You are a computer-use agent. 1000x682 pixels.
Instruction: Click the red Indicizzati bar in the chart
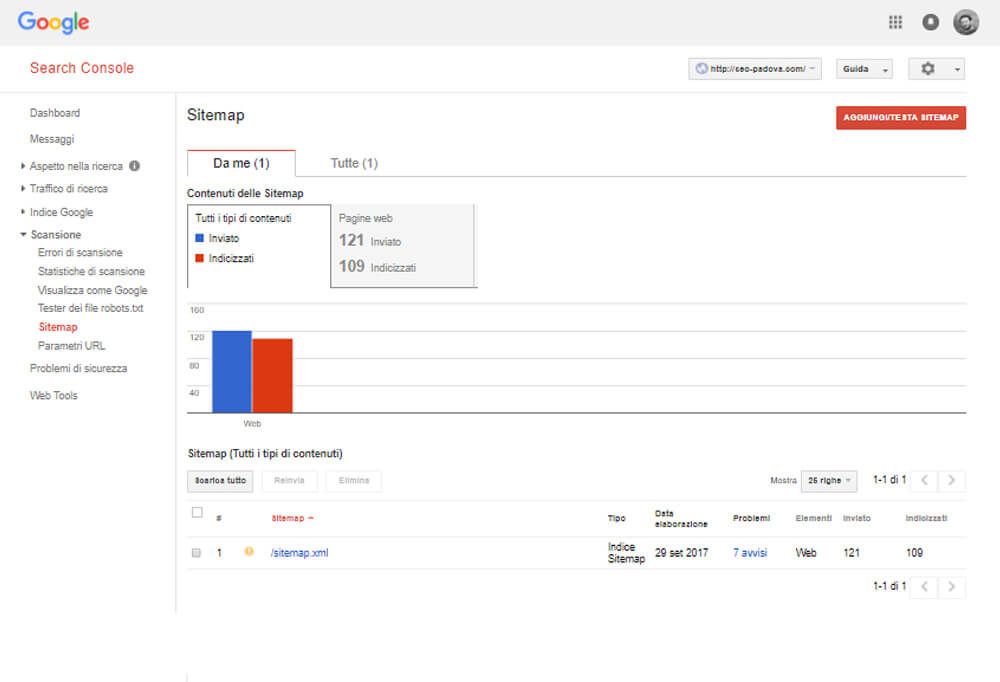pyautogui.click(x=272, y=375)
